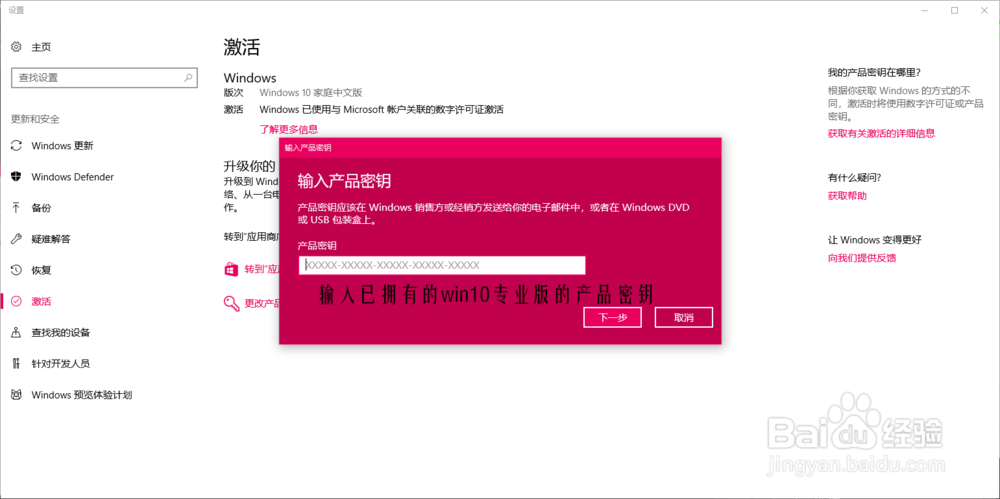Open 查找我的设备 page

coord(61,332)
